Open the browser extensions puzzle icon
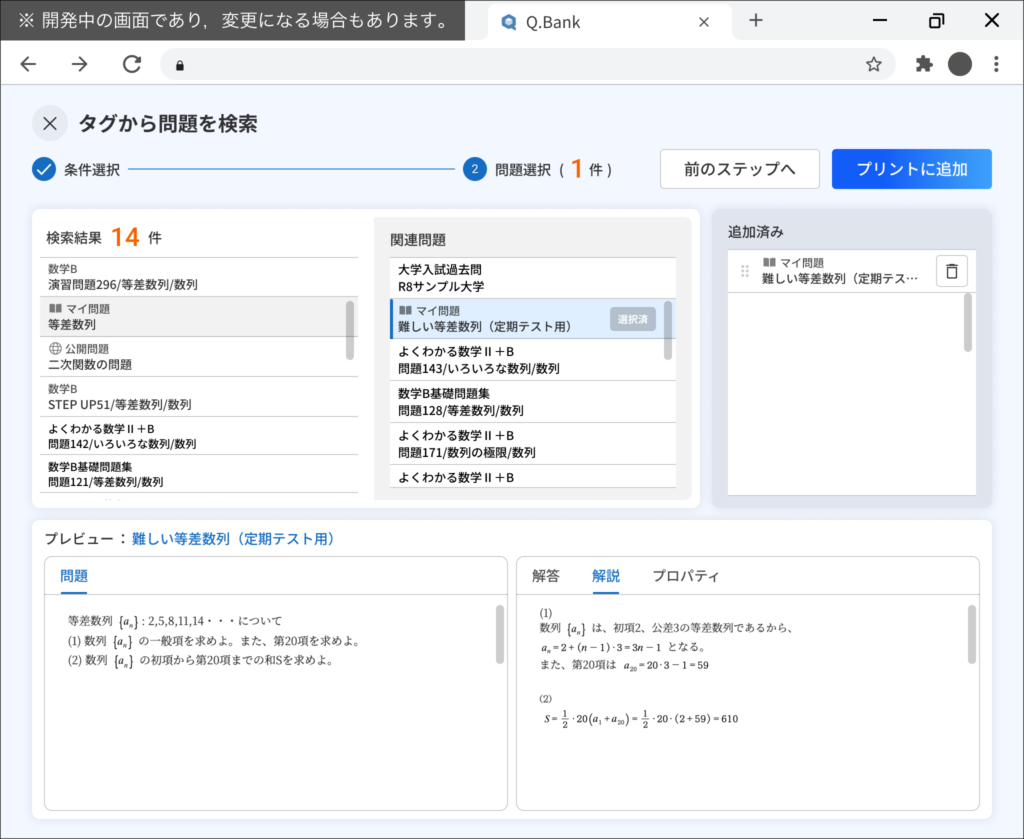This screenshot has width=1024, height=839. click(922, 63)
